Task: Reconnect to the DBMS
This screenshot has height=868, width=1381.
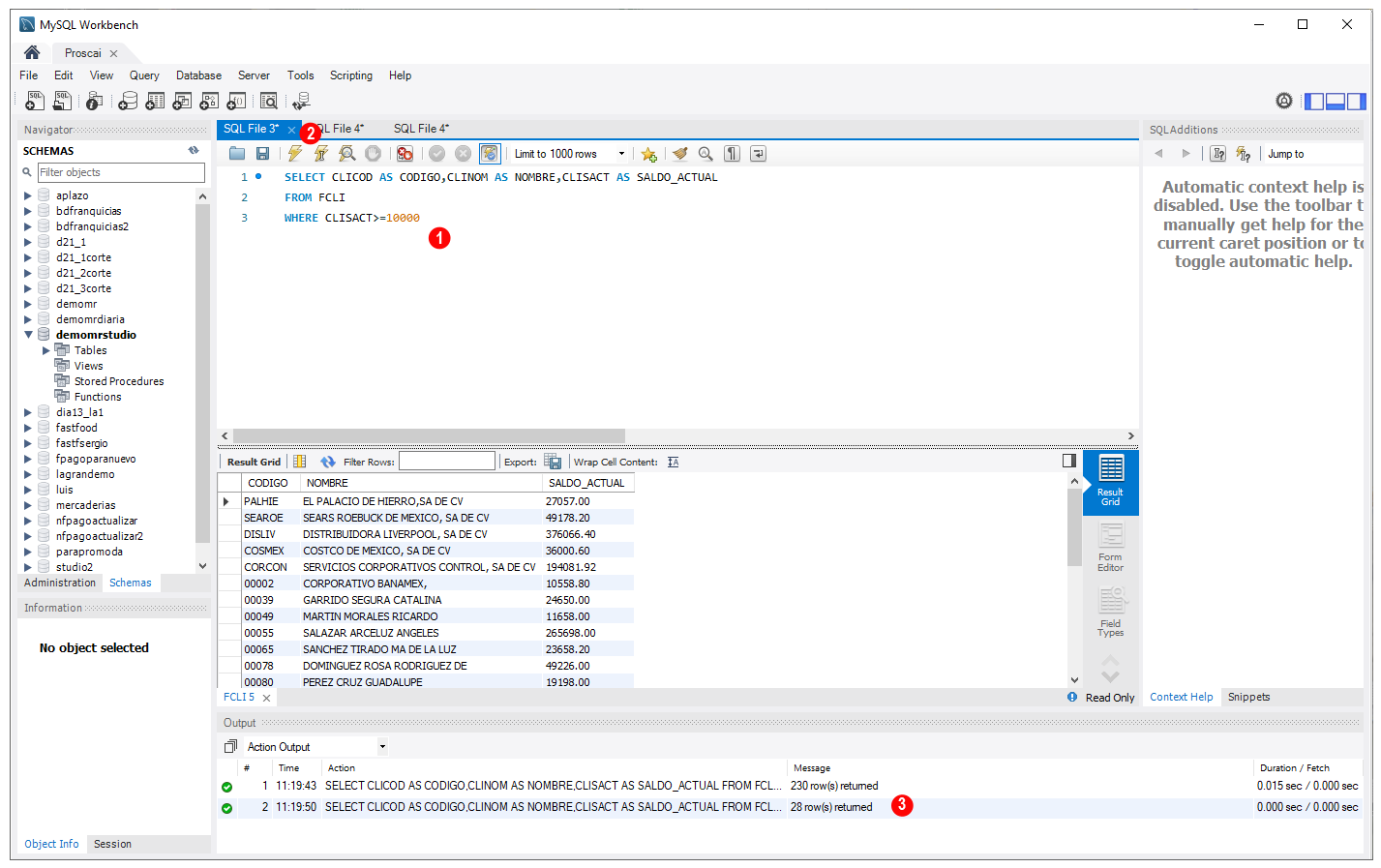Action: click(302, 101)
